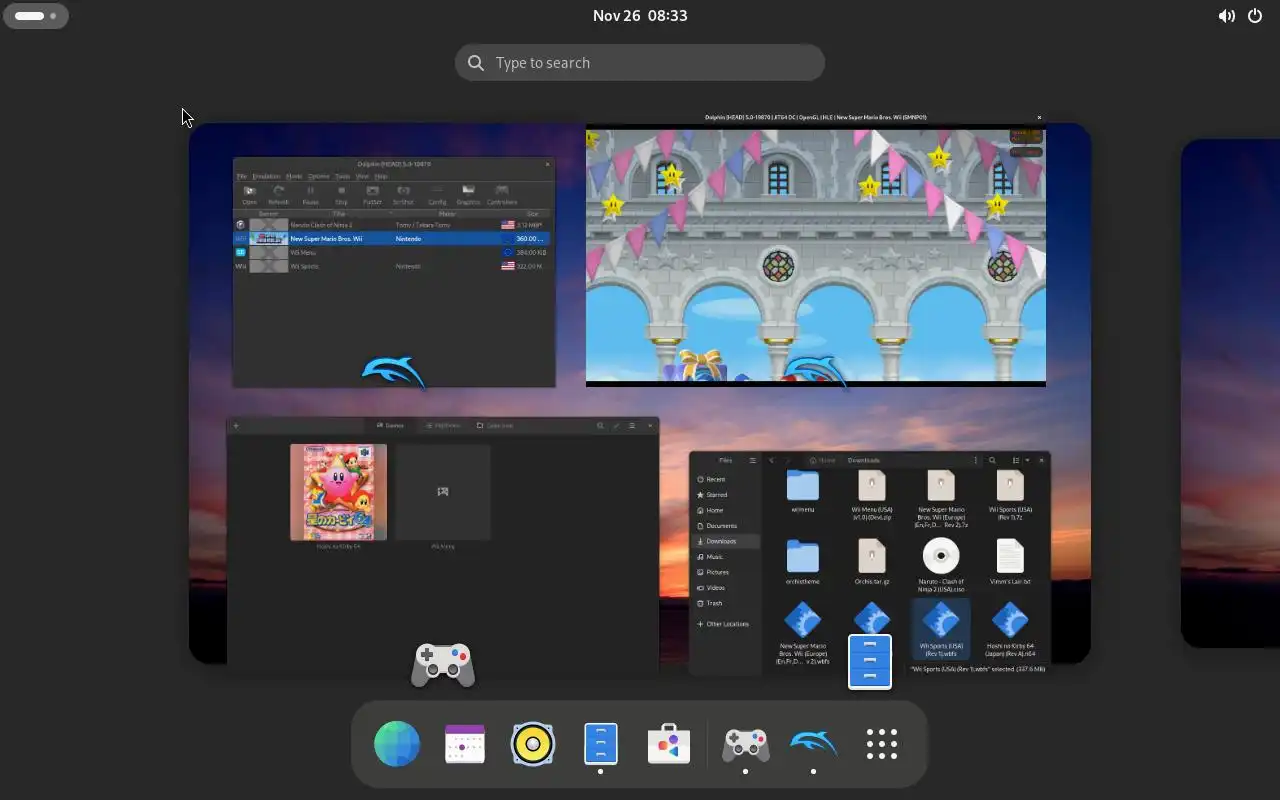Select the Wii Menu row in Dolphin's game list
1280x800 pixels.
[x=392, y=252]
